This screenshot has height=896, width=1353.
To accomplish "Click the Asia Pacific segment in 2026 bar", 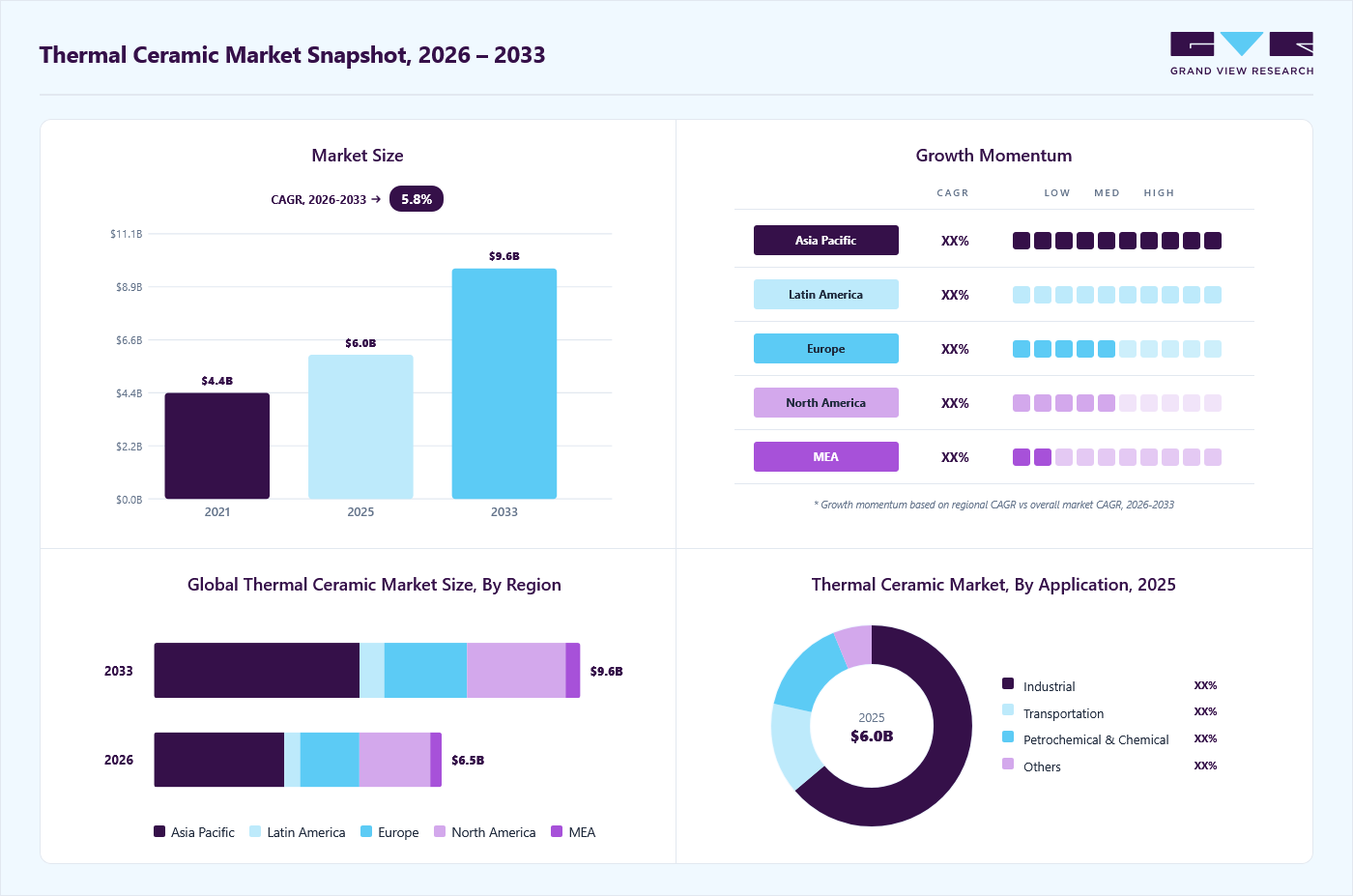I will [x=219, y=760].
